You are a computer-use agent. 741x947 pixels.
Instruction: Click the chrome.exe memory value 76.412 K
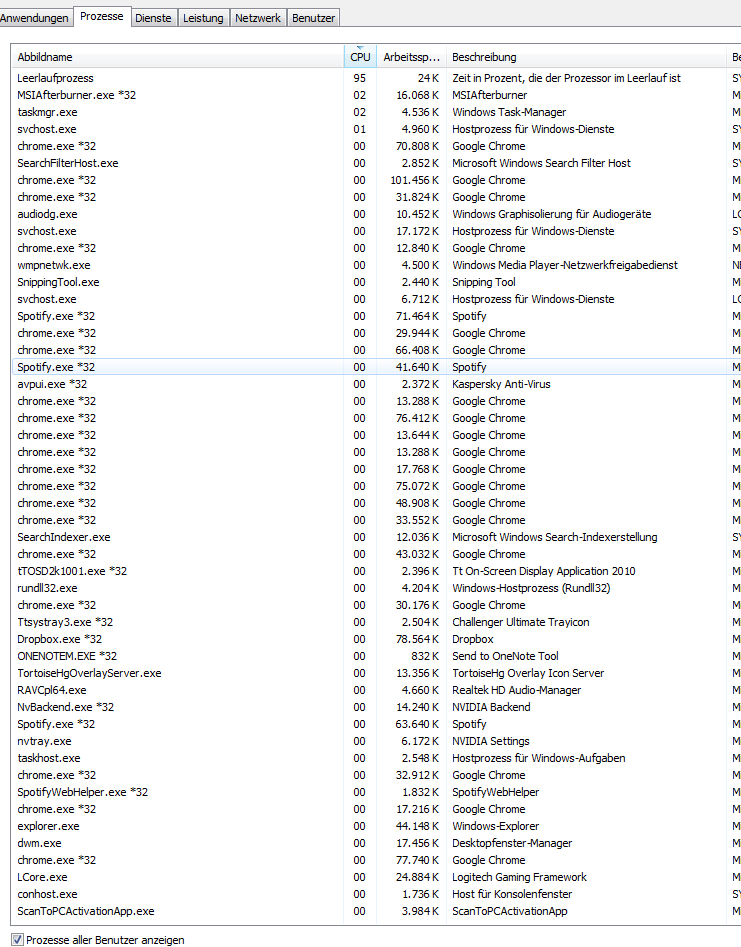(418, 418)
